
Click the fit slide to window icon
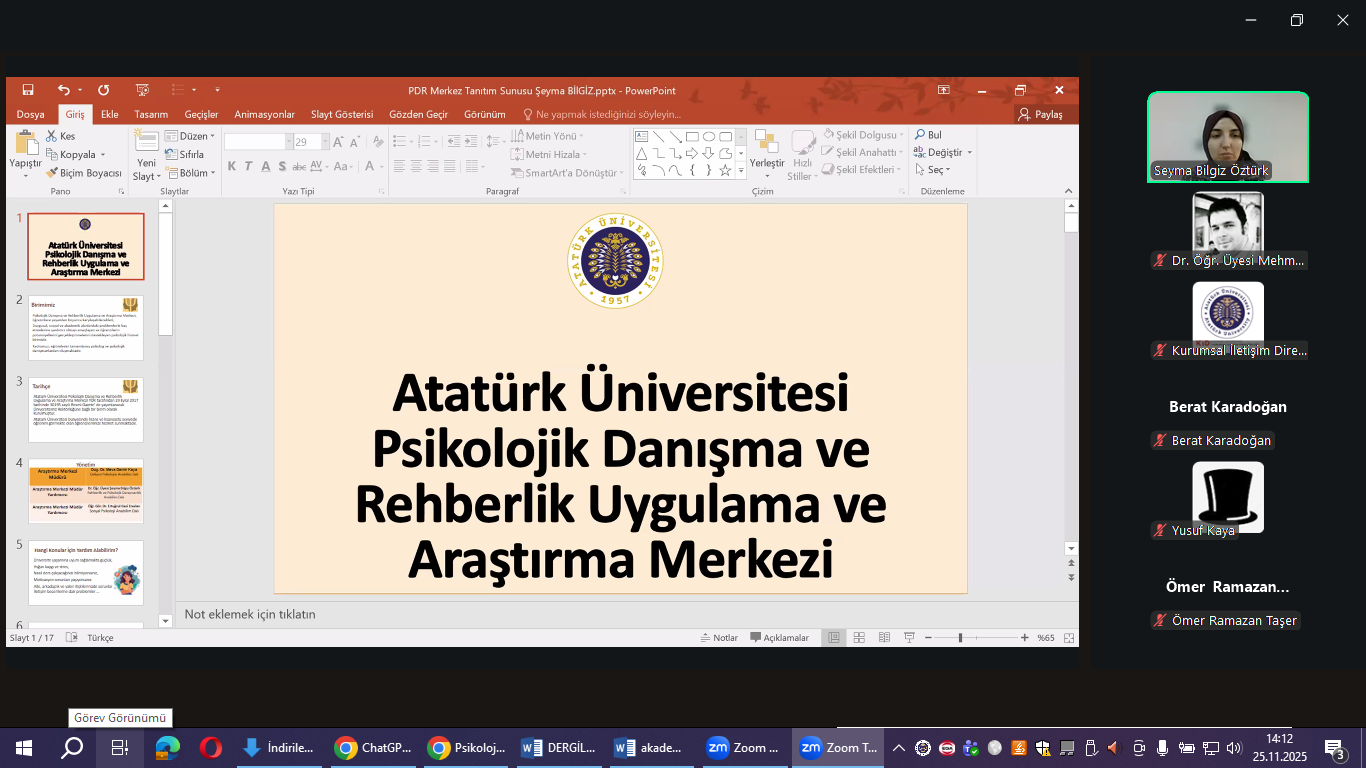1069,638
